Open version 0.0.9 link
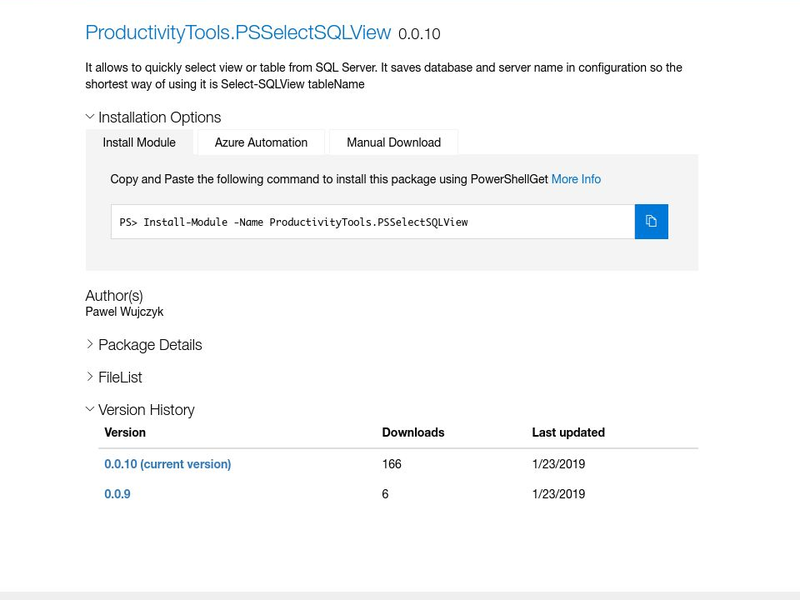This screenshot has width=800, height=600. [117, 494]
